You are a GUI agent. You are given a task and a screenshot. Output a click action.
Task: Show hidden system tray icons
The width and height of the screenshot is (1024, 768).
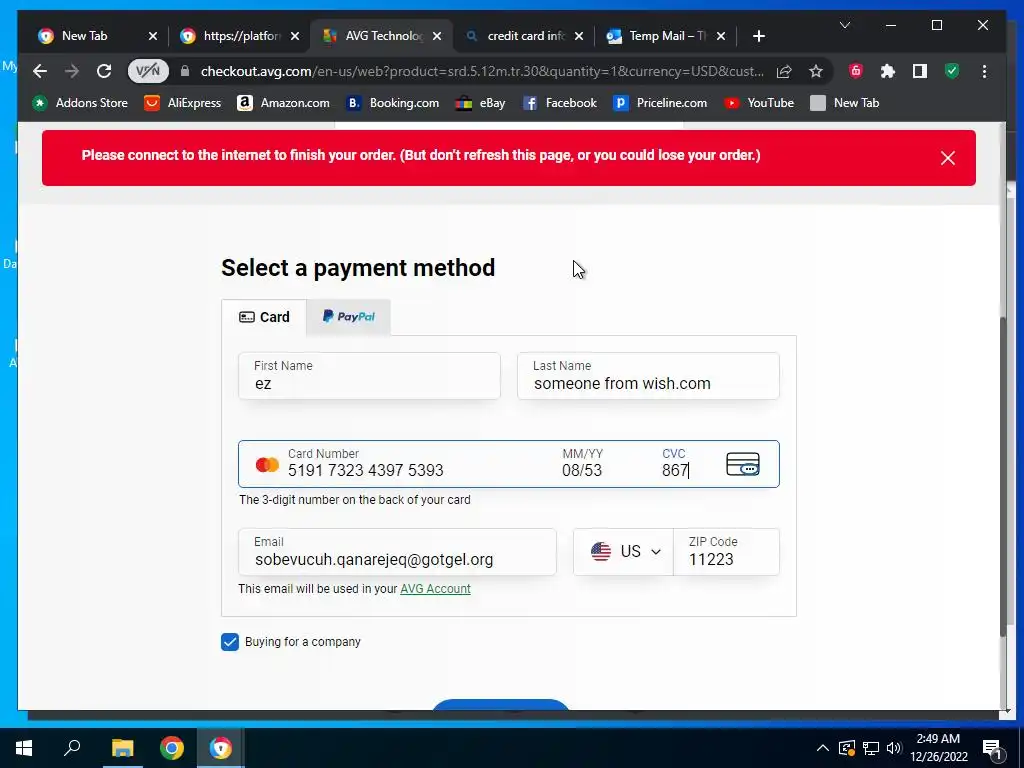823,748
